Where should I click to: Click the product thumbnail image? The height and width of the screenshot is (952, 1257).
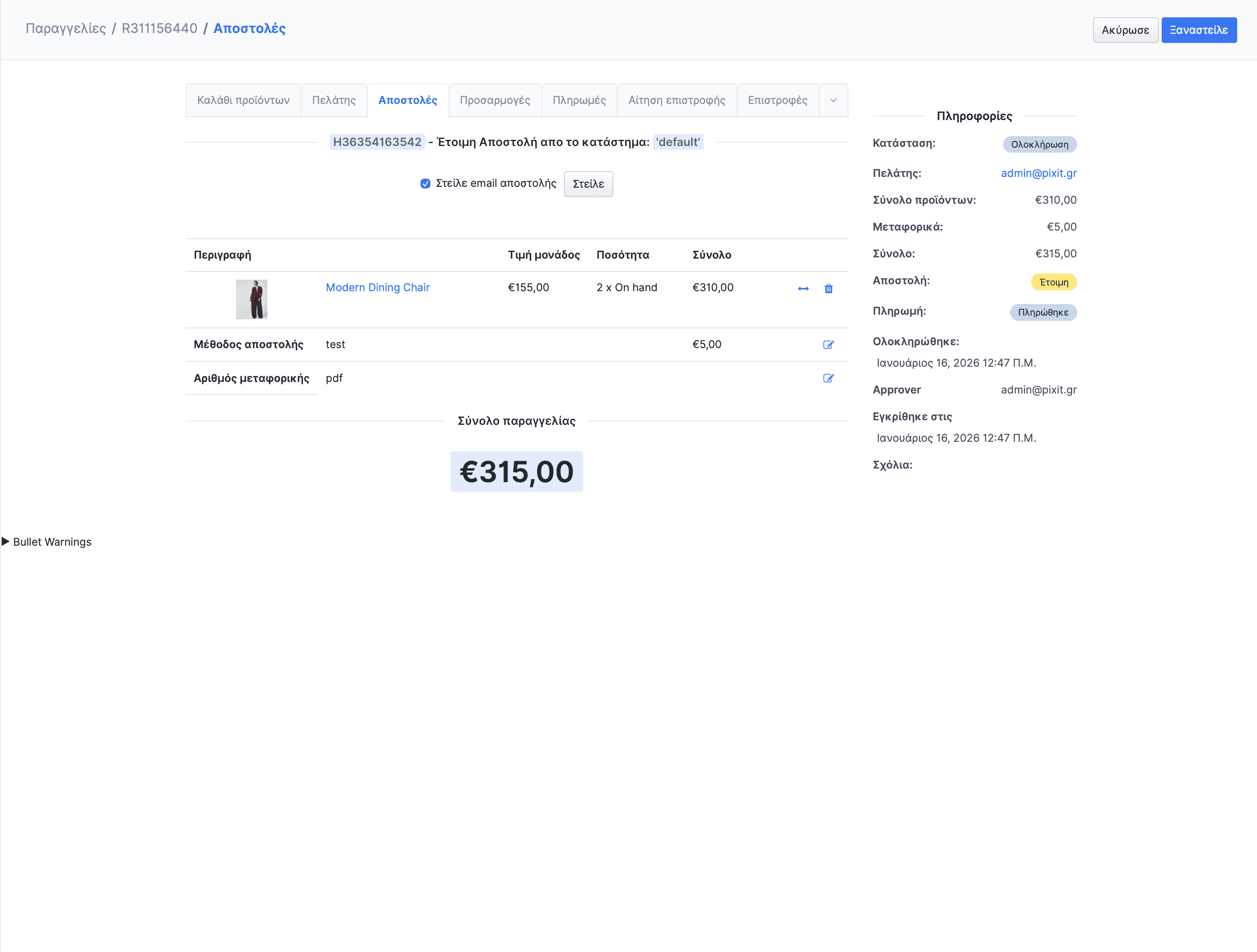[x=251, y=299]
